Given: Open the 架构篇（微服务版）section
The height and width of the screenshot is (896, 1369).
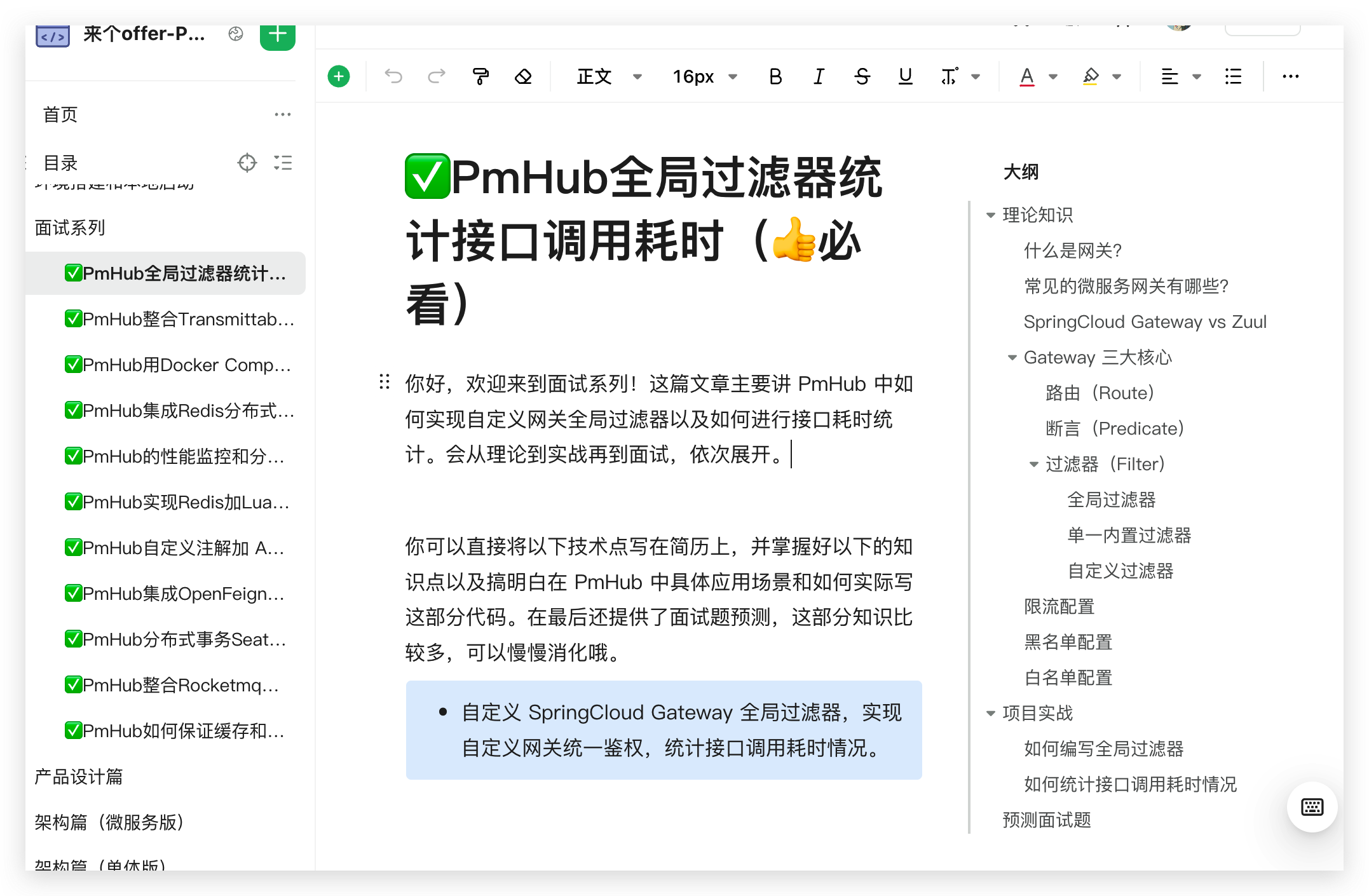Looking at the screenshot, I should click(x=109, y=822).
